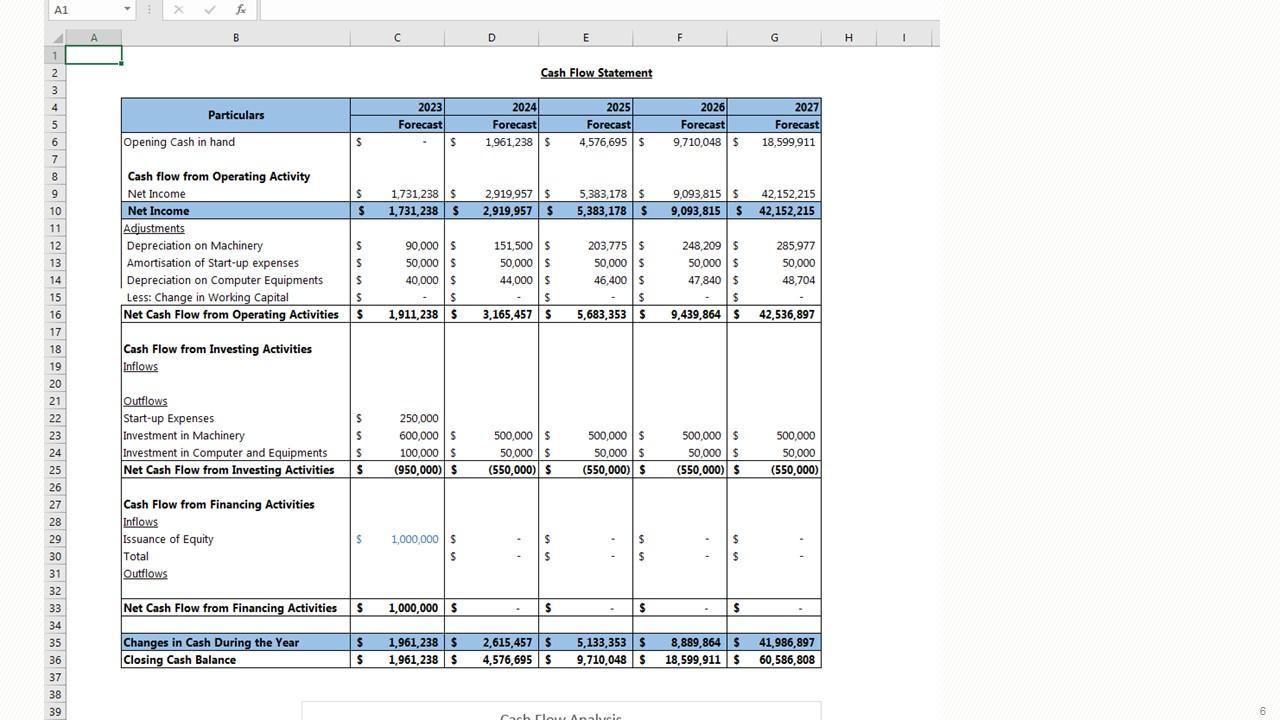This screenshot has width=1280, height=720.
Task: Select column C header
Action: point(397,38)
